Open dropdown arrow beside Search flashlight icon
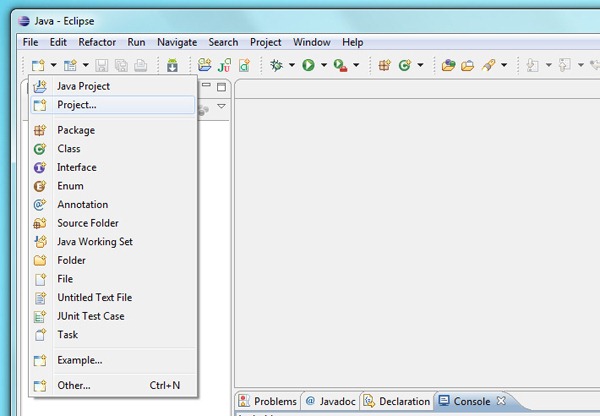This screenshot has height=416, width=600. (504, 65)
